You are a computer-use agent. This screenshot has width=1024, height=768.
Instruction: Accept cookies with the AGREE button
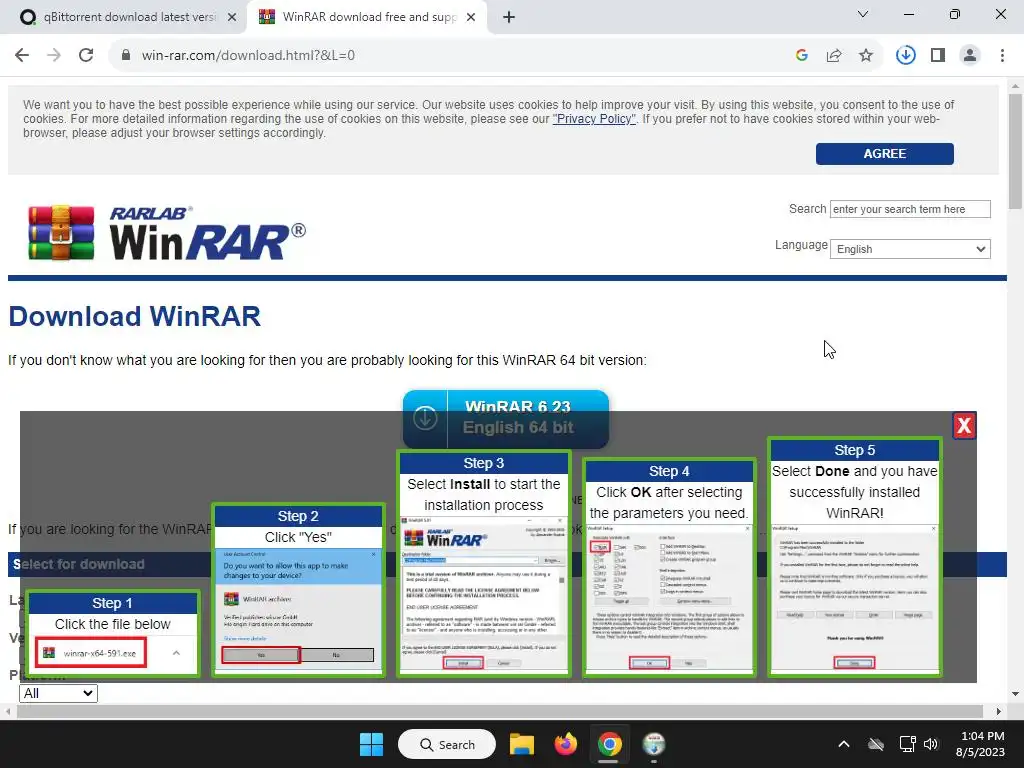[884, 153]
